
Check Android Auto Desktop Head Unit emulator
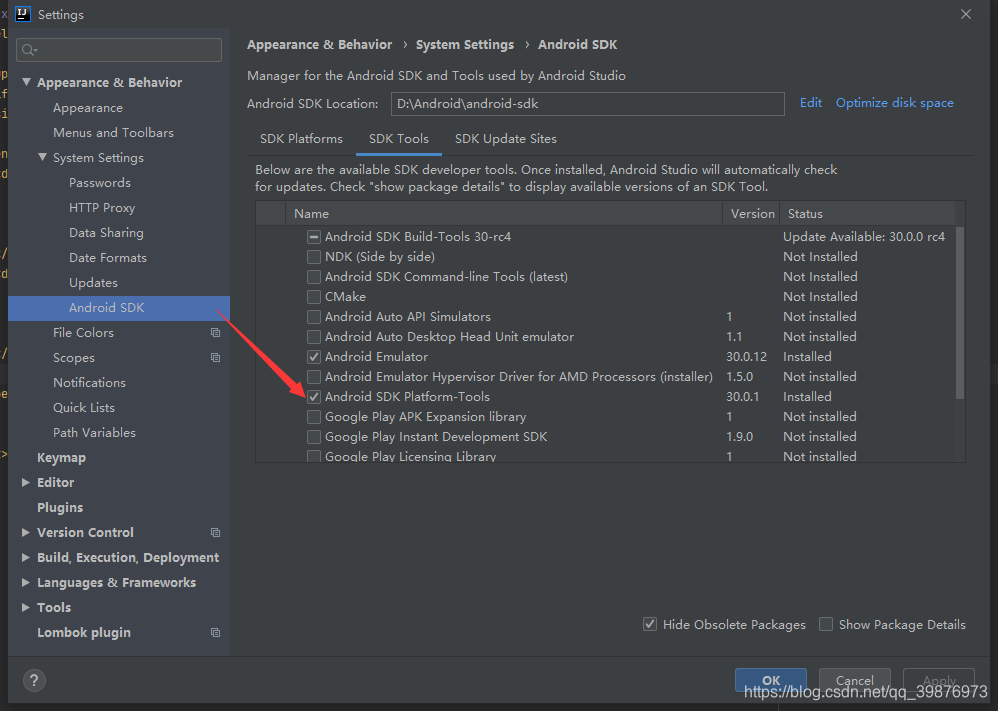point(314,337)
